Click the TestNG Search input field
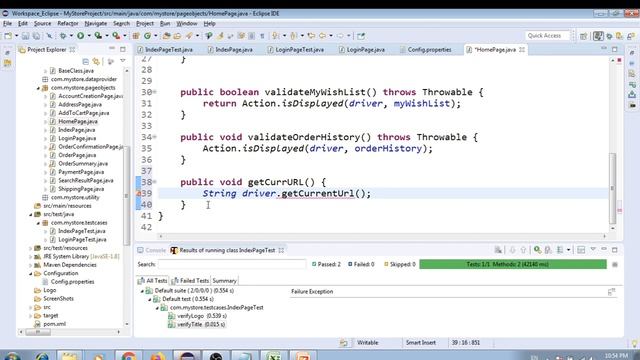640x360 pixels. tap(232, 264)
